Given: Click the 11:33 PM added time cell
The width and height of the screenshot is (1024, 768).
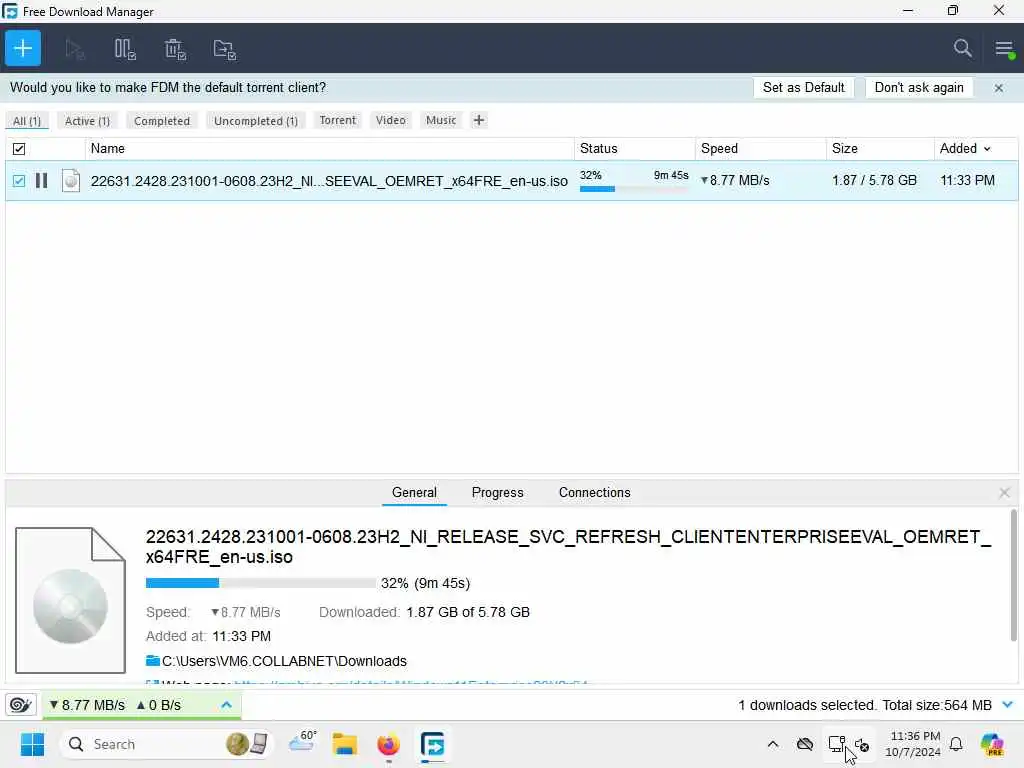Looking at the screenshot, I should tap(967, 180).
